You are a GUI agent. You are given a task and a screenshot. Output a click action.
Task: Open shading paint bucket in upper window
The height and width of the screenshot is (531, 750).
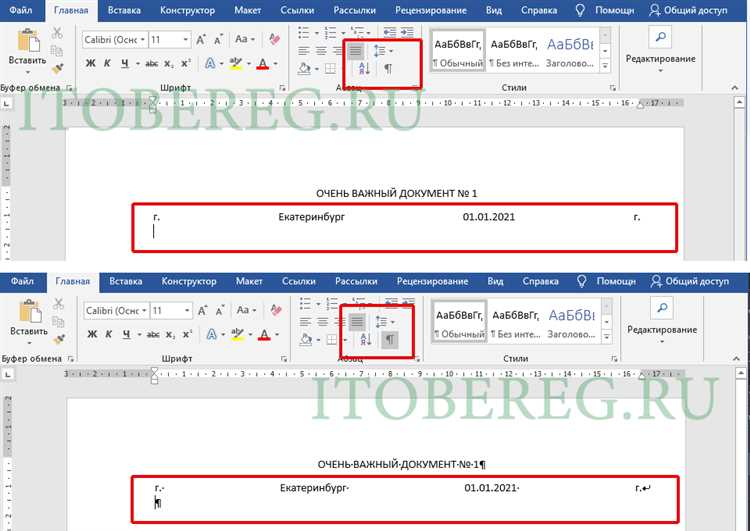[304, 69]
